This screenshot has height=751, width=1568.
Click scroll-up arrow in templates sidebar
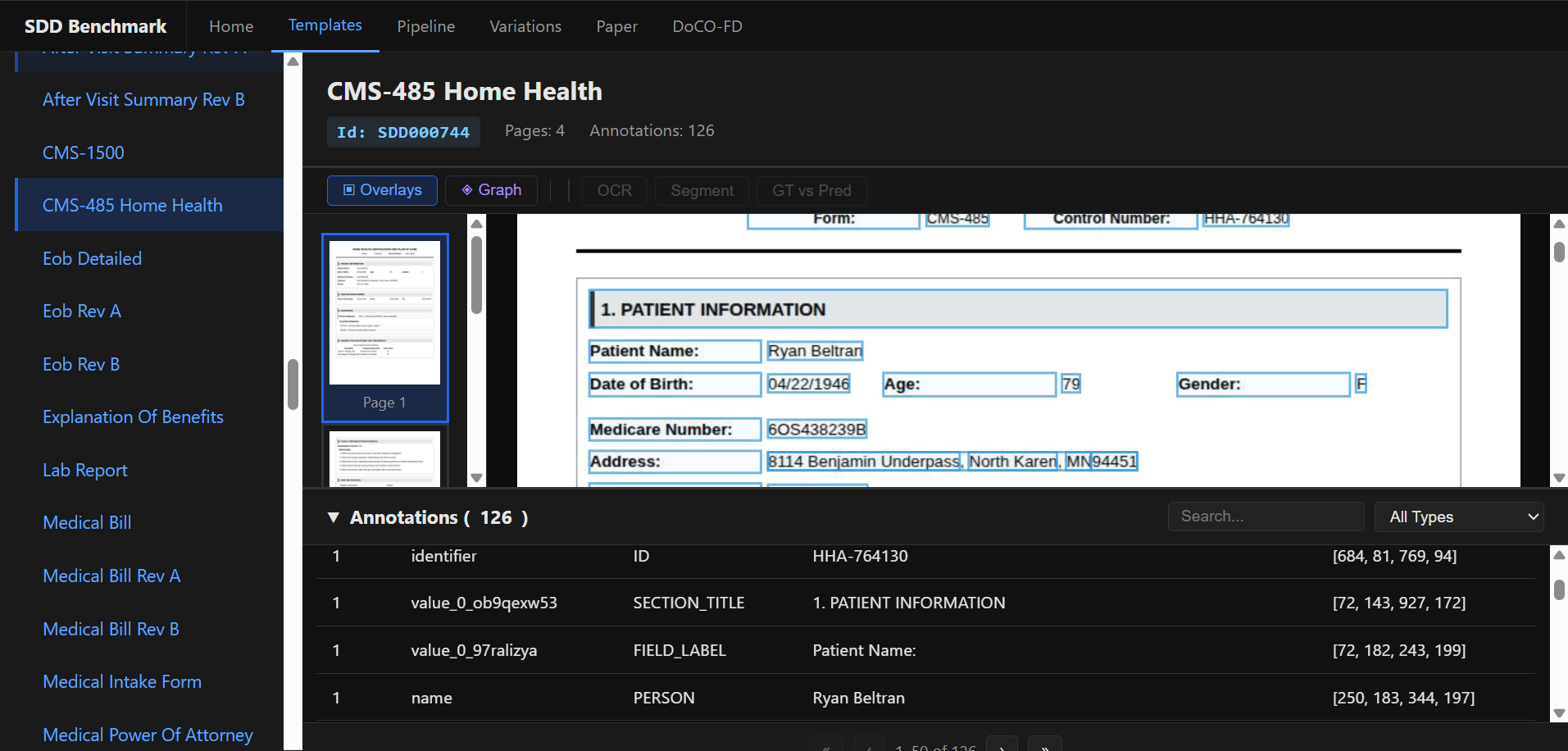coord(293,61)
